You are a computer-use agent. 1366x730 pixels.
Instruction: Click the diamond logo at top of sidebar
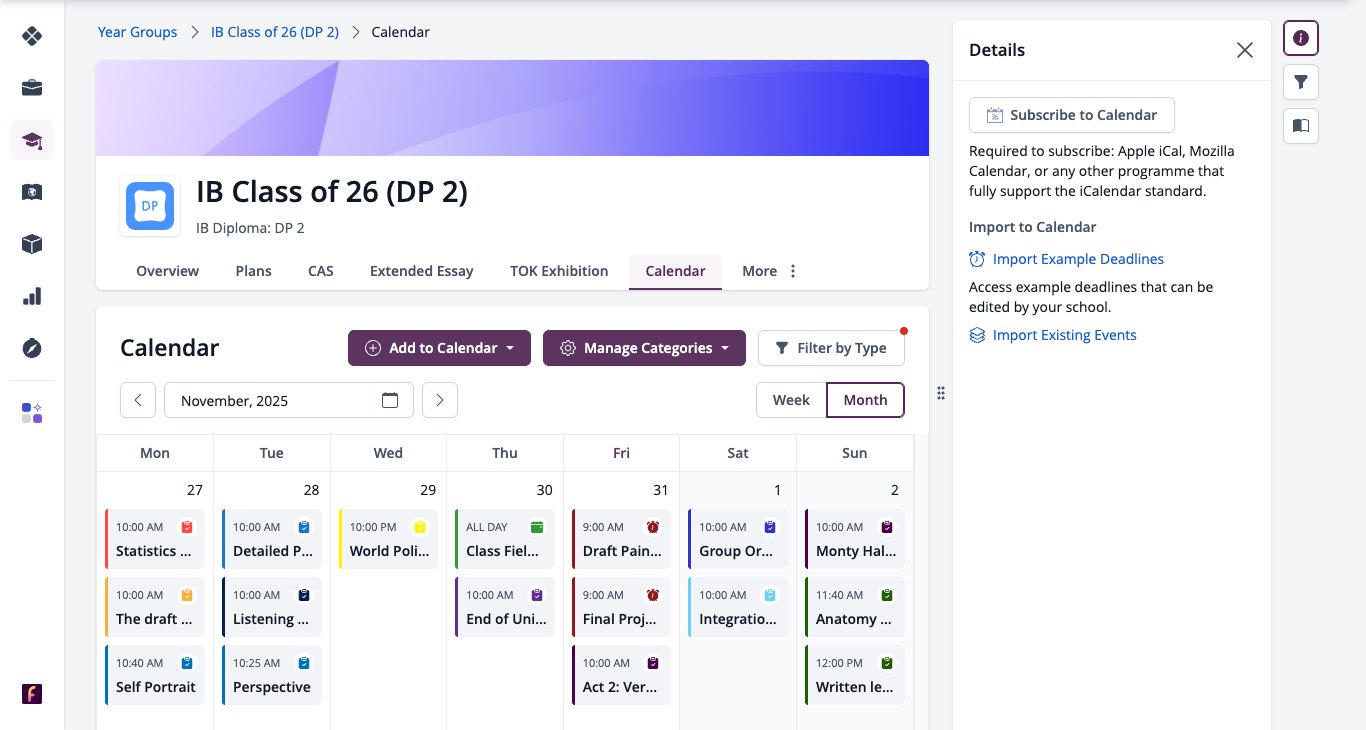click(32, 36)
